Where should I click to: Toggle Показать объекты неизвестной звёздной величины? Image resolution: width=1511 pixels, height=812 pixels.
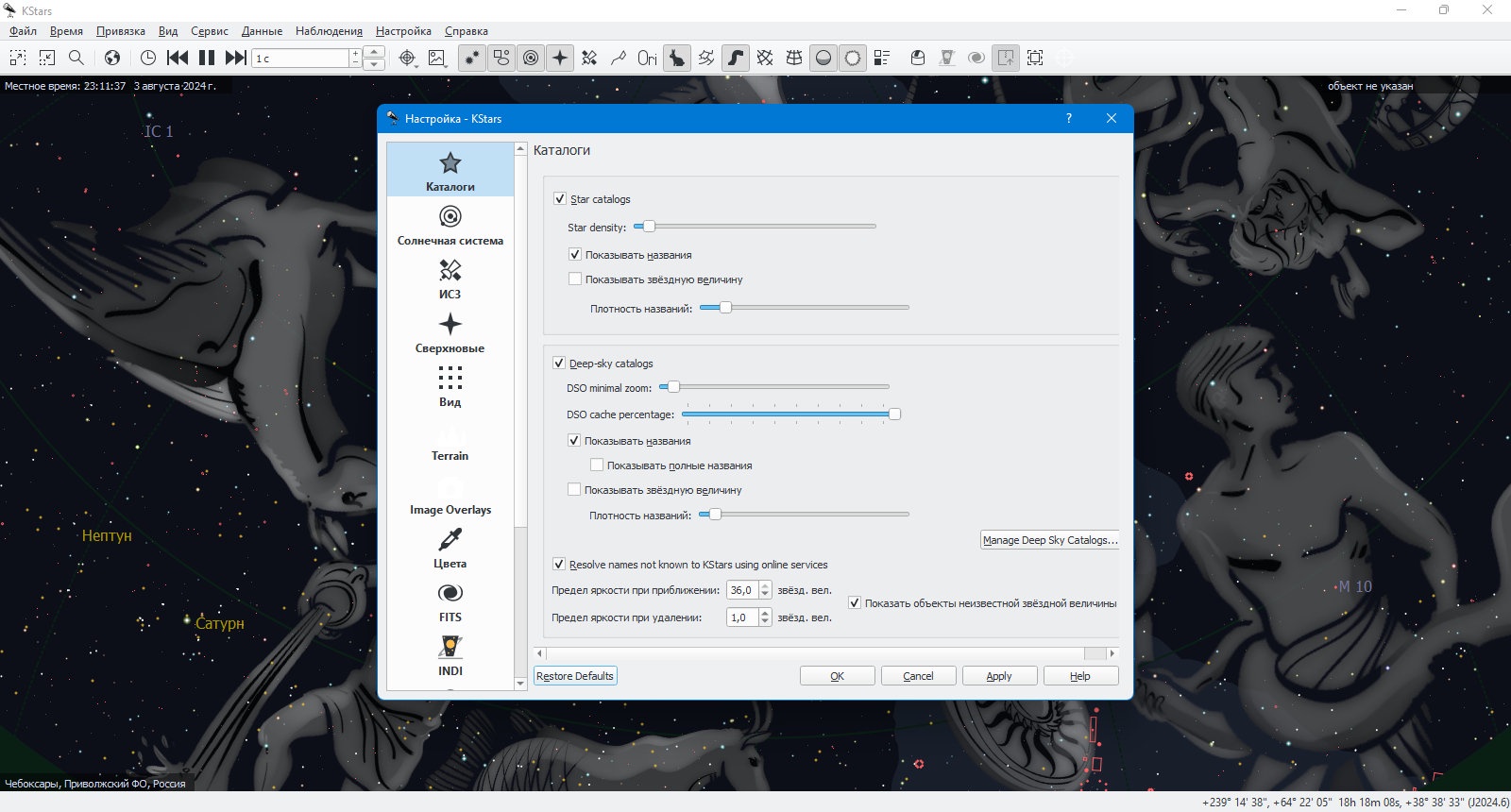tap(855, 603)
